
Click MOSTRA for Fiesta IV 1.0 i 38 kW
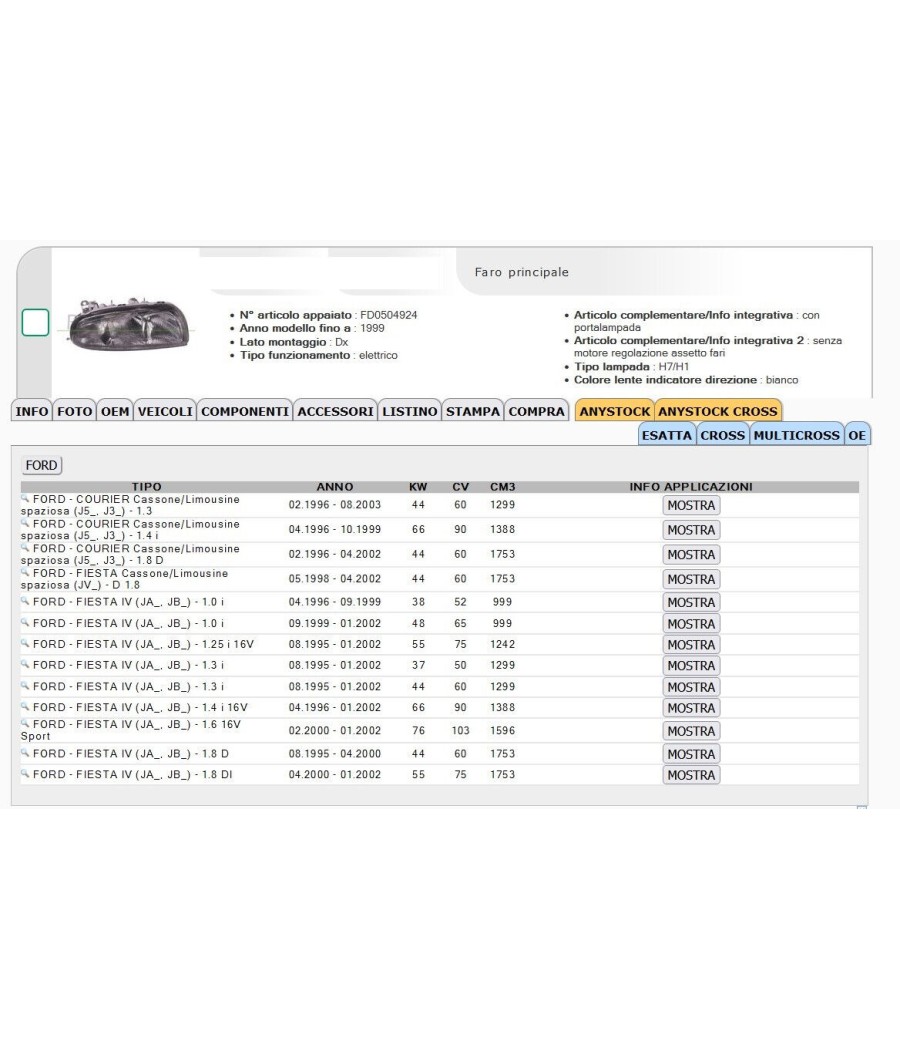tap(691, 603)
